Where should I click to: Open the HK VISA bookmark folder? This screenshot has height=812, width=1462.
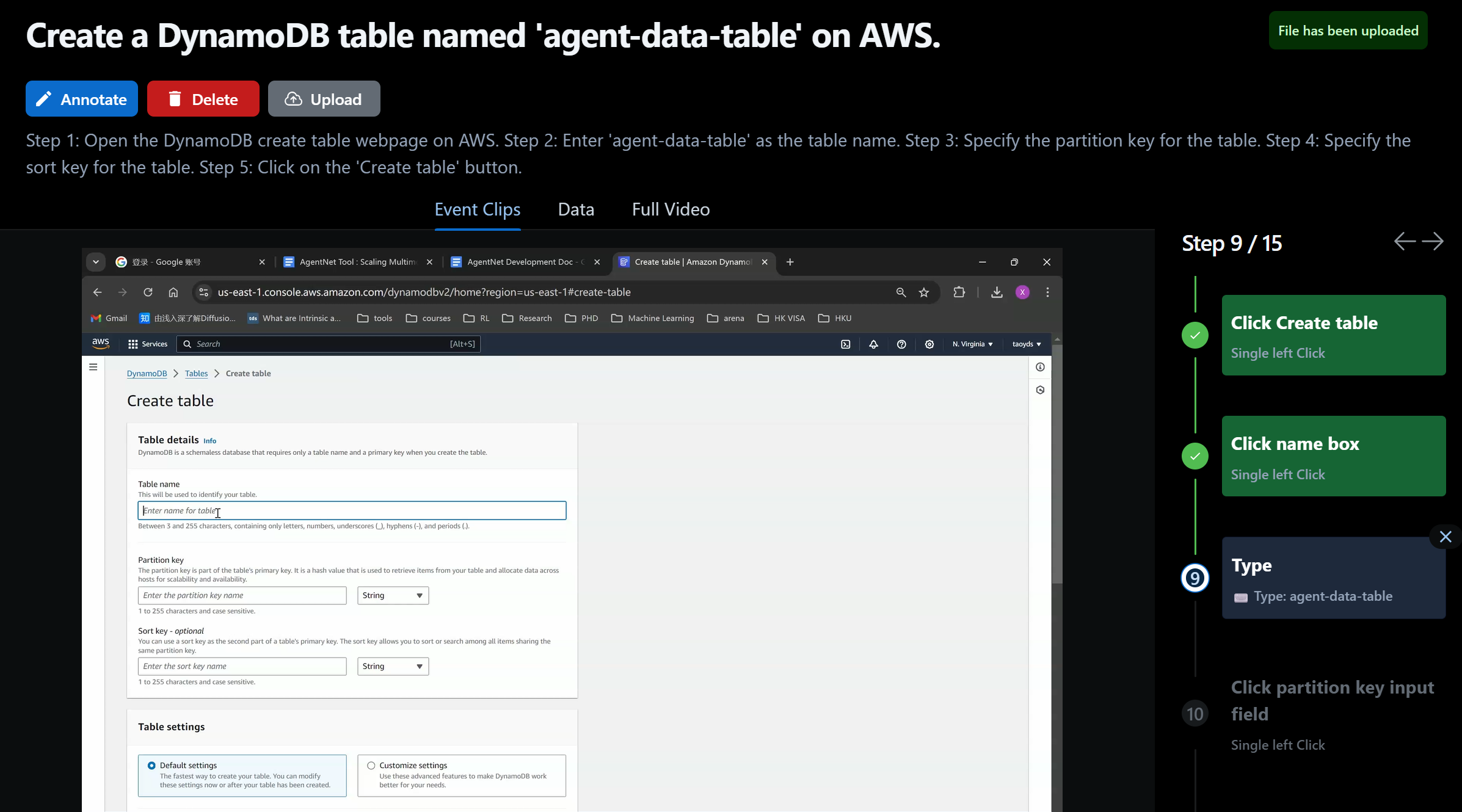tap(782, 318)
